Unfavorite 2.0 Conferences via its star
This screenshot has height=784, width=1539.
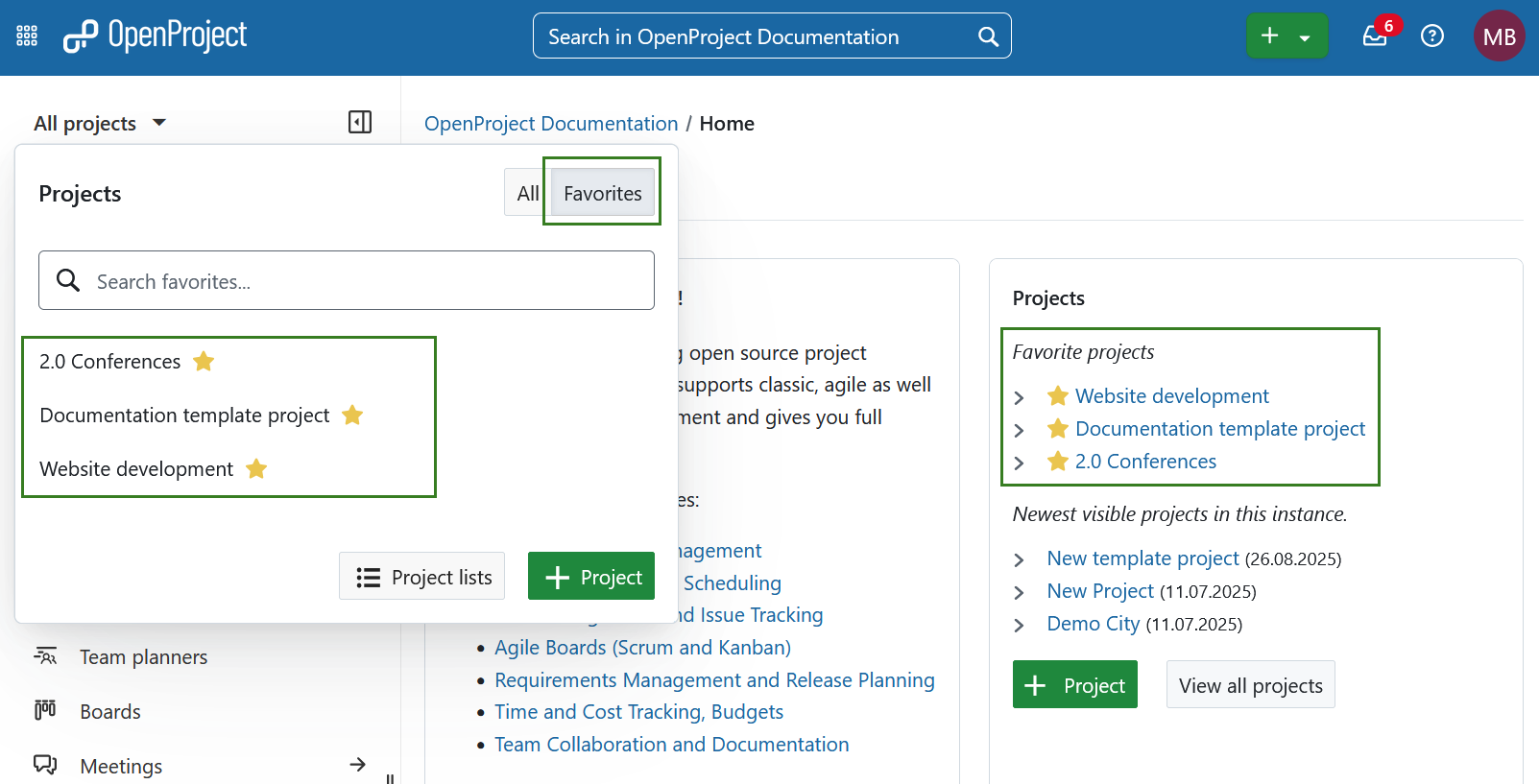click(204, 362)
